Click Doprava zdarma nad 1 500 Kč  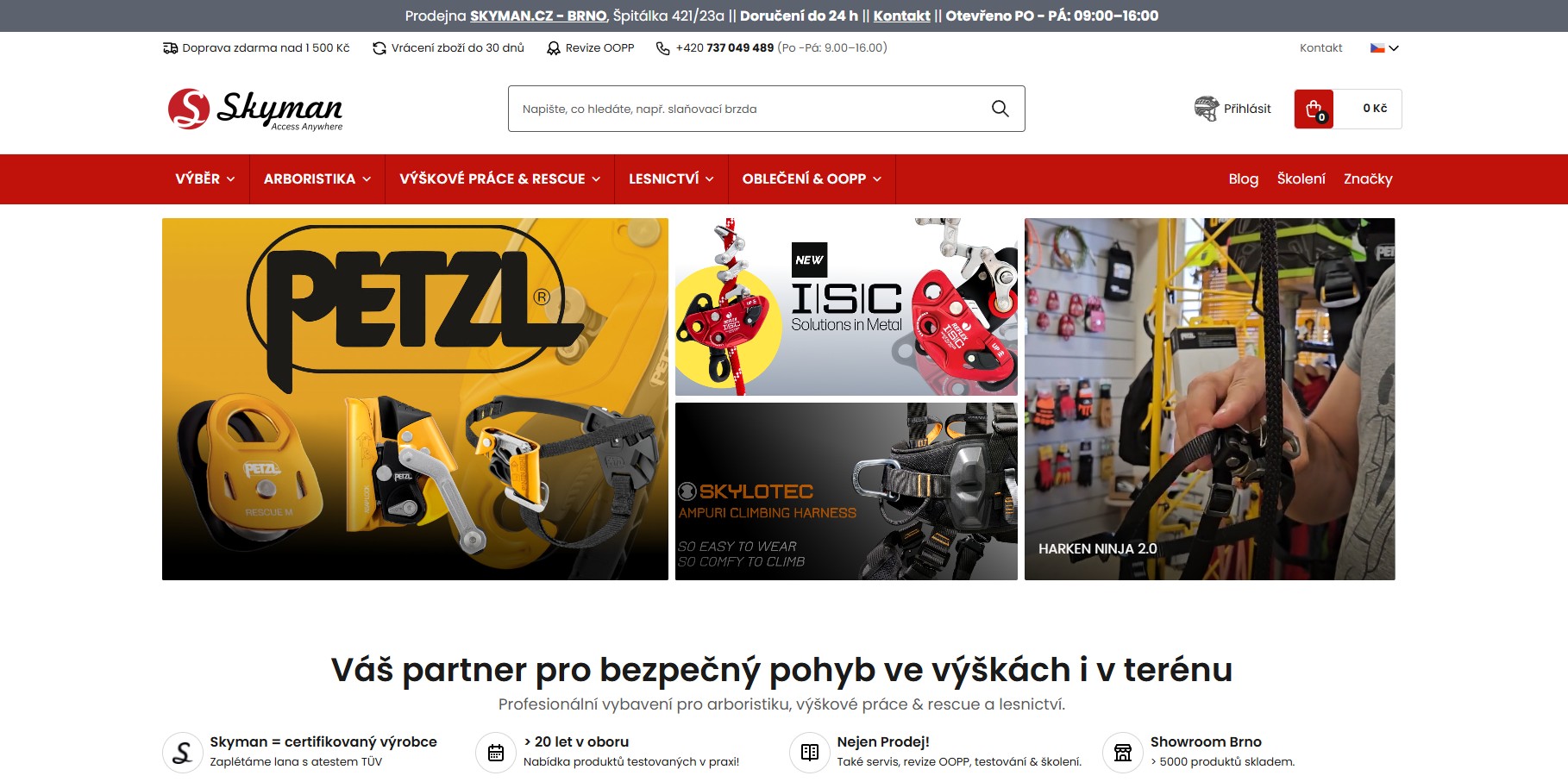point(266,48)
